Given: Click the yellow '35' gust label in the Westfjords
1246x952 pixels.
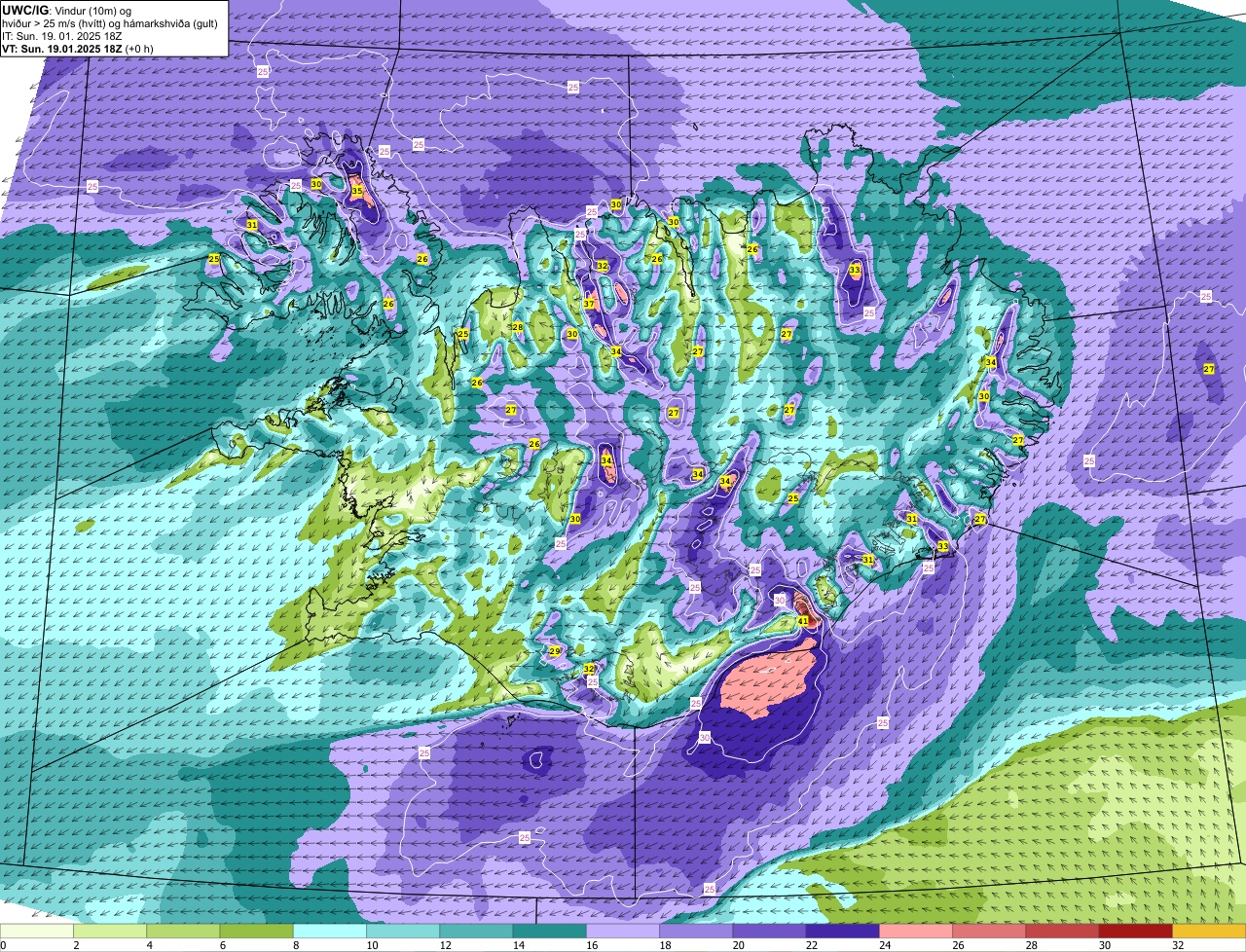Looking at the screenshot, I should (356, 192).
